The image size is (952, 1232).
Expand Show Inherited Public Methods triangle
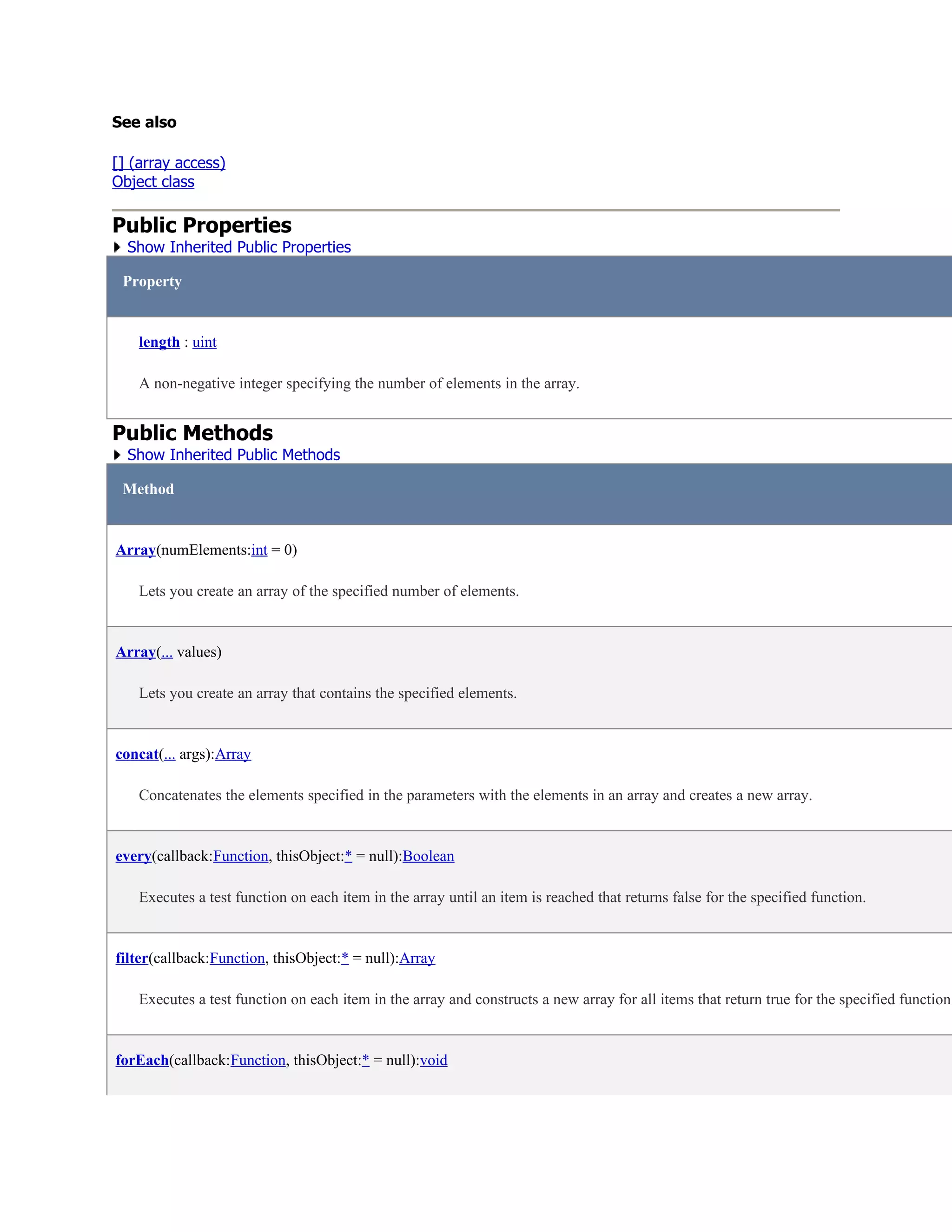(117, 455)
